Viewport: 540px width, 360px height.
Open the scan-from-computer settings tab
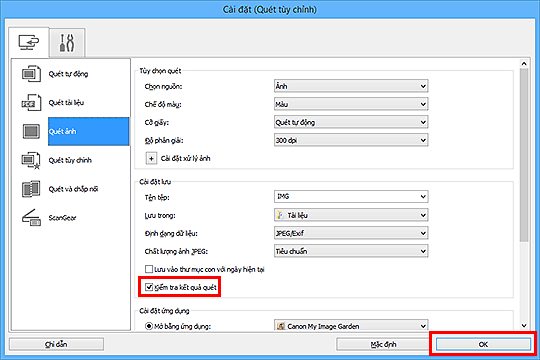coord(29,42)
